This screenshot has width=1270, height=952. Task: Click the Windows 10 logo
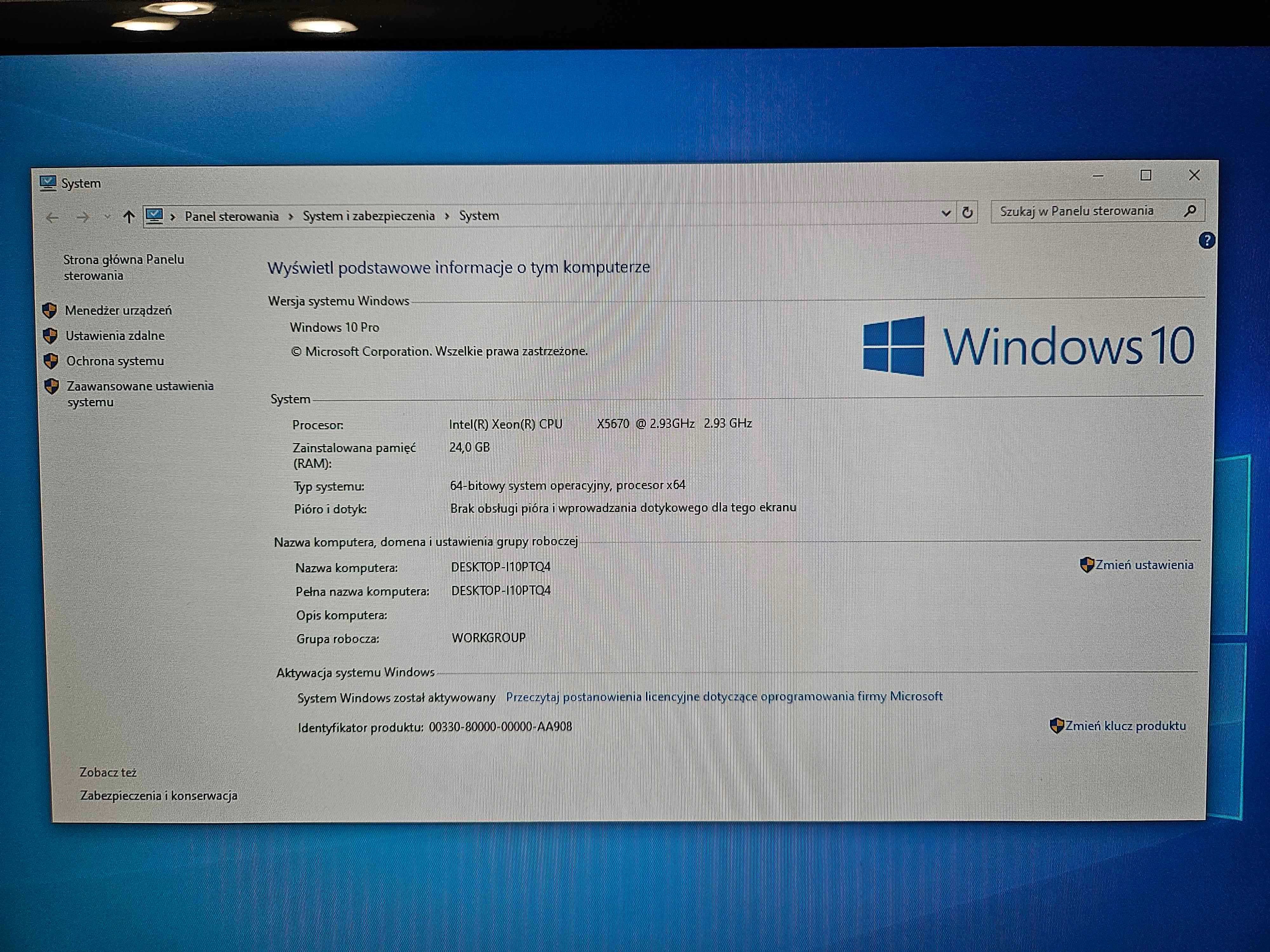pos(1028,346)
